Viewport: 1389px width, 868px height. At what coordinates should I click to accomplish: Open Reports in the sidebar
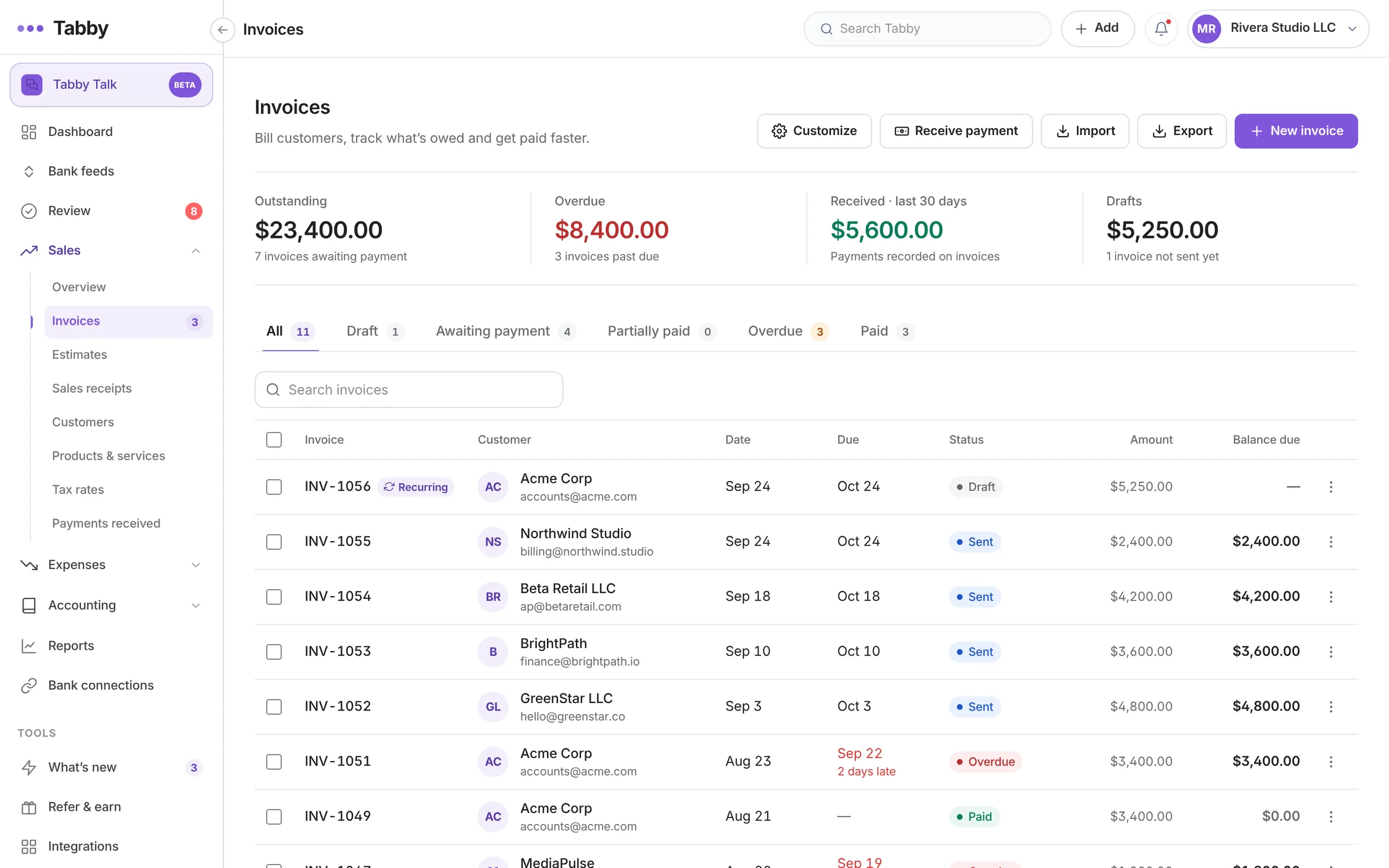(111, 646)
